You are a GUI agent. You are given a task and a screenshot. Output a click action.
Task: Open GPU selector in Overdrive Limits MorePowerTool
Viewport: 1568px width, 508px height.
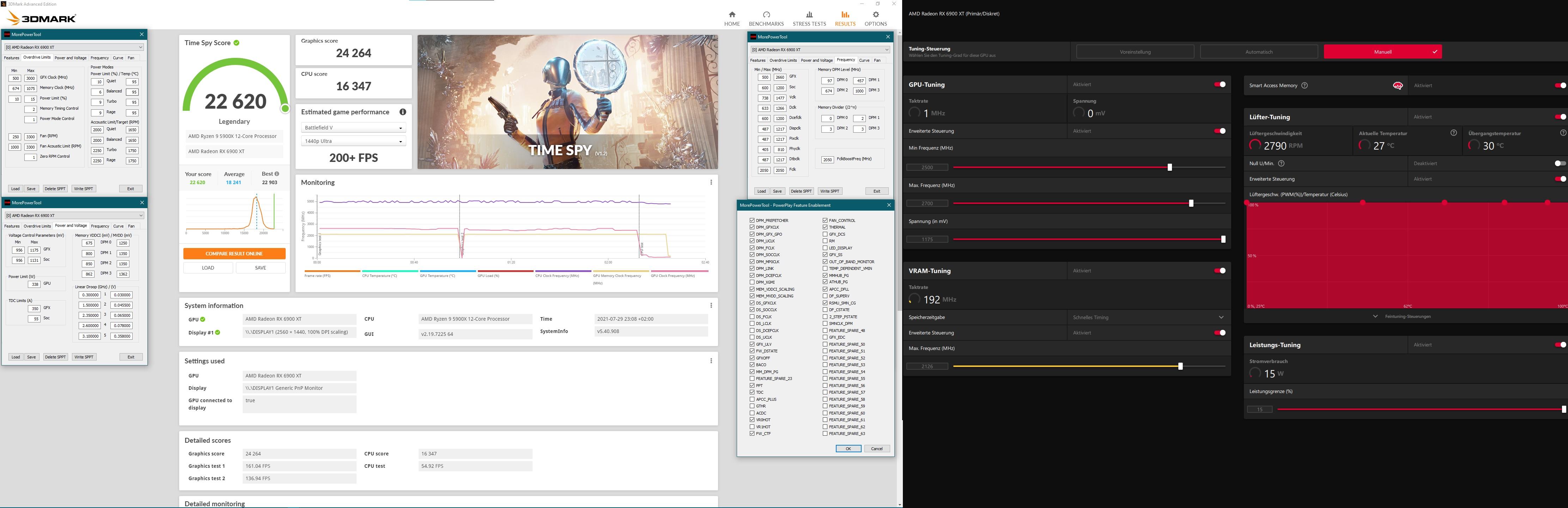[74, 47]
